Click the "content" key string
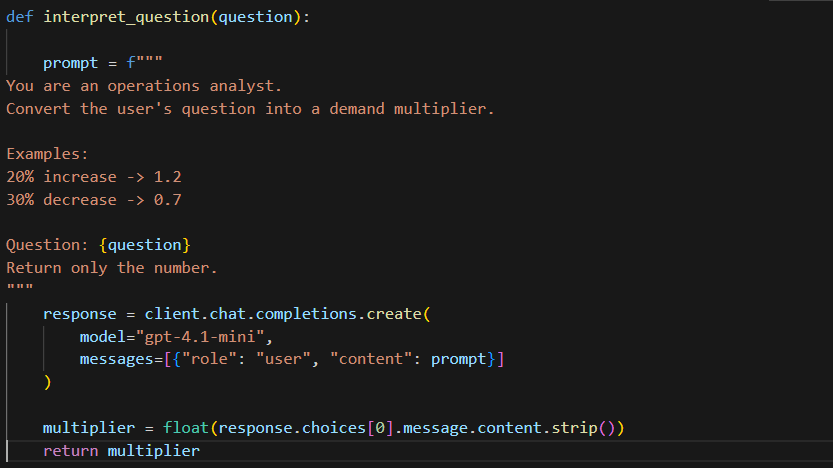The width and height of the screenshot is (833, 468). tap(371, 360)
